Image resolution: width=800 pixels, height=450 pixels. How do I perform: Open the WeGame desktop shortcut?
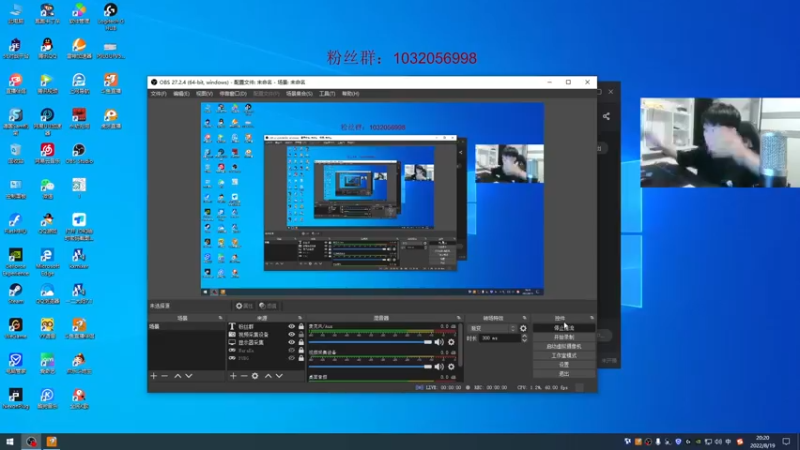pyautogui.click(x=16, y=329)
